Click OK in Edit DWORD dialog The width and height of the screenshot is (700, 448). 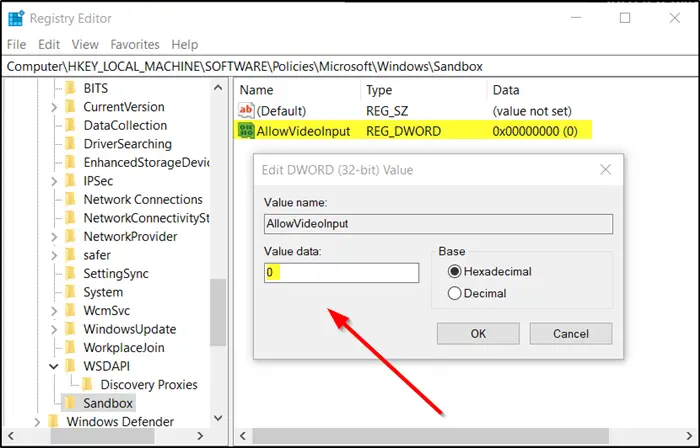(x=478, y=334)
